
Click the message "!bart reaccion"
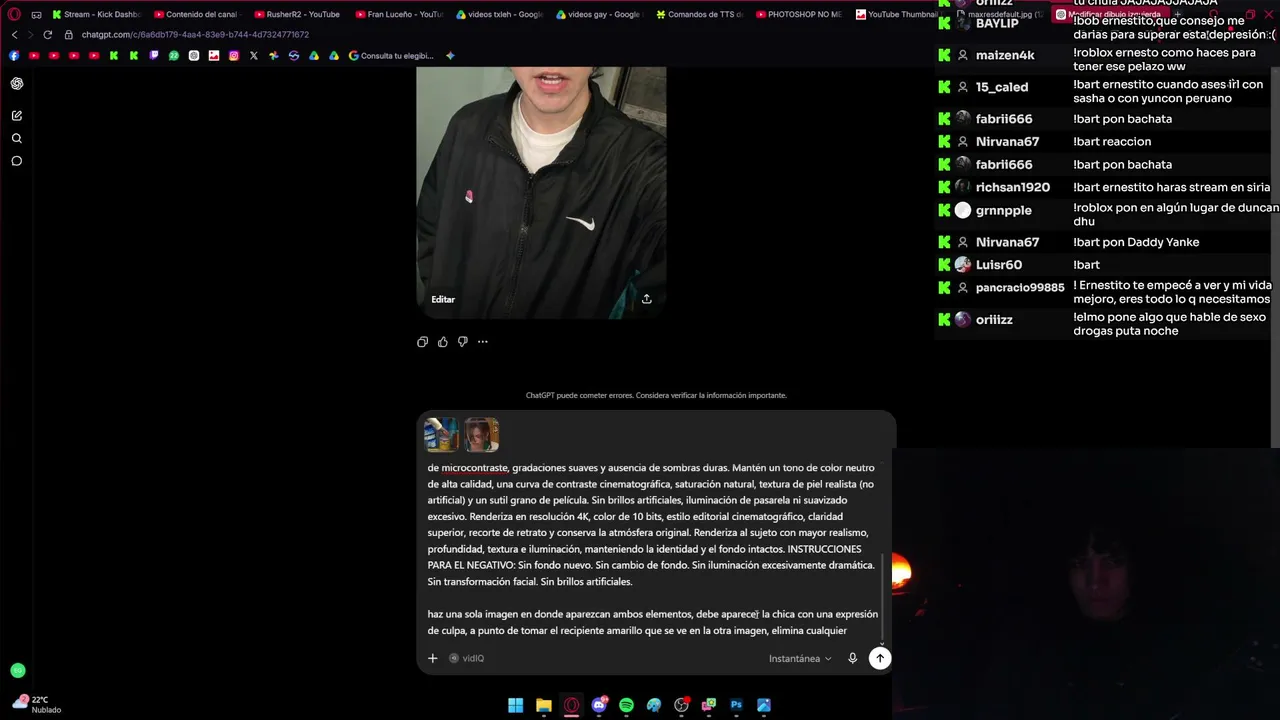1112,142
